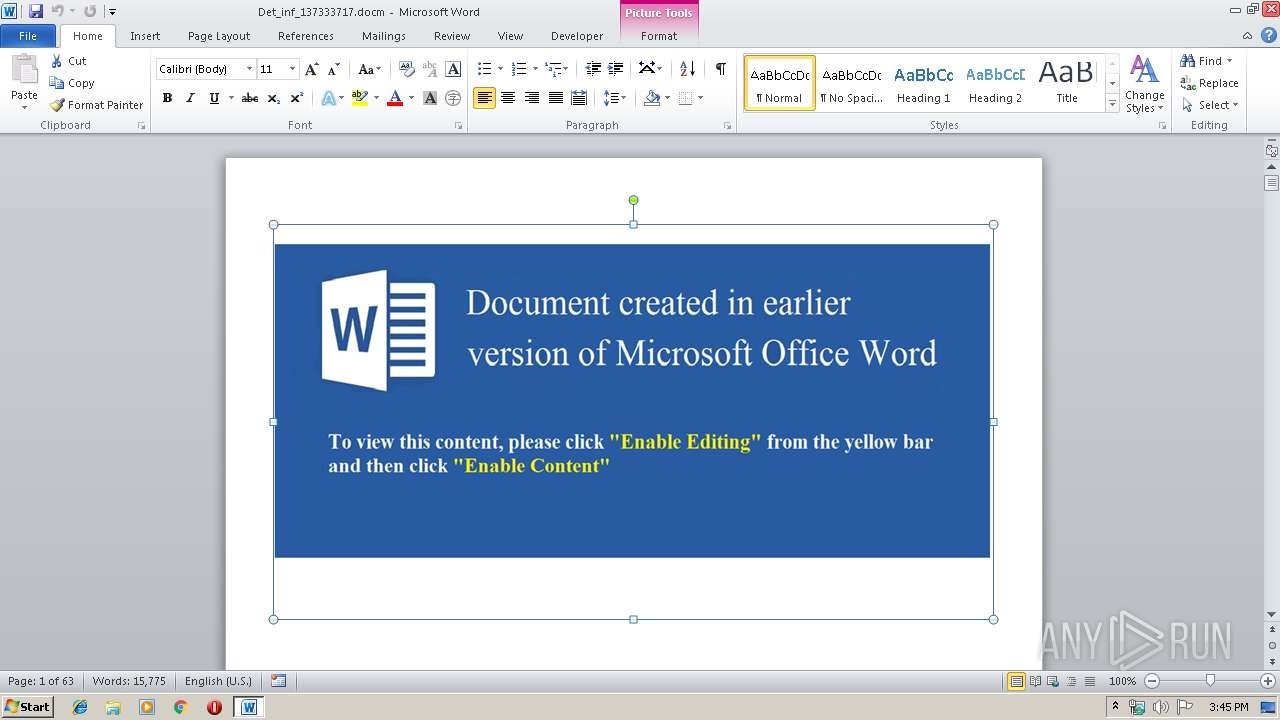1280x720 pixels.
Task: Apply text highlight color
Action: tap(360, 98)
